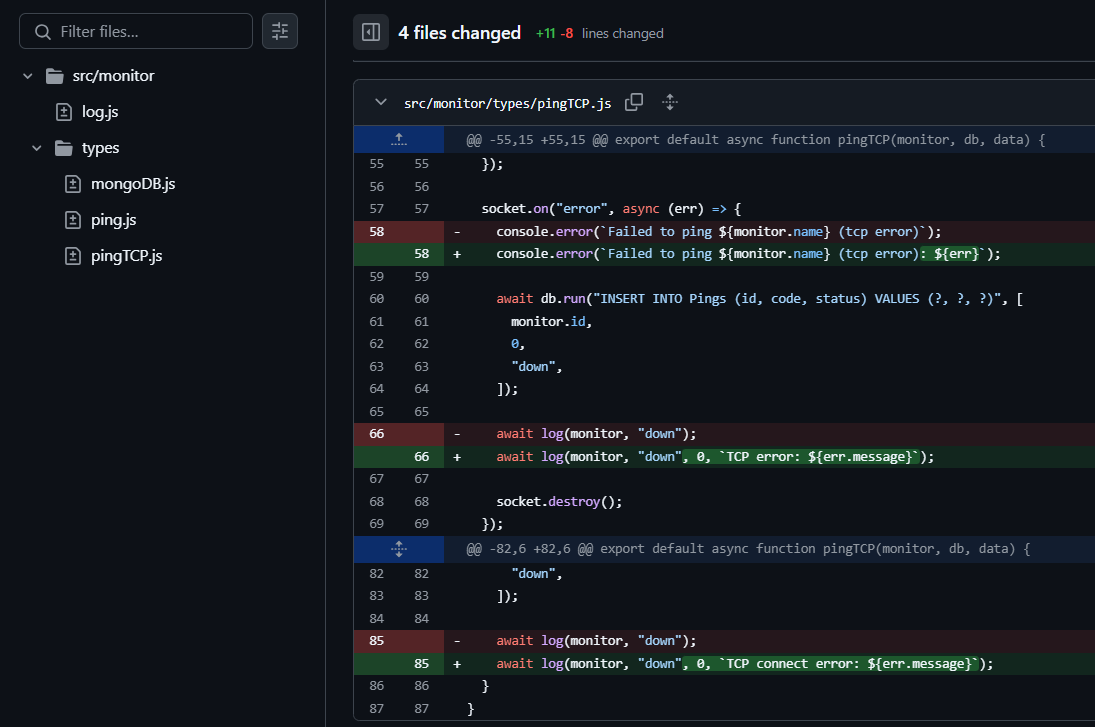Image resolution: width=1095 pixels, height=727 pixels.
Task: Select pingTCP.js in the file tree
Action: click(x=126, y=256)
